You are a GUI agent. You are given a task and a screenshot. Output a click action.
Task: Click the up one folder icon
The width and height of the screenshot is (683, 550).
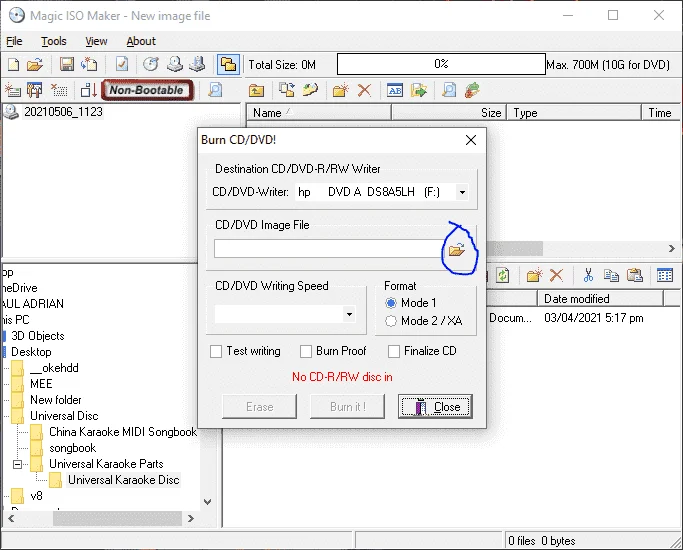coord(256,91)
